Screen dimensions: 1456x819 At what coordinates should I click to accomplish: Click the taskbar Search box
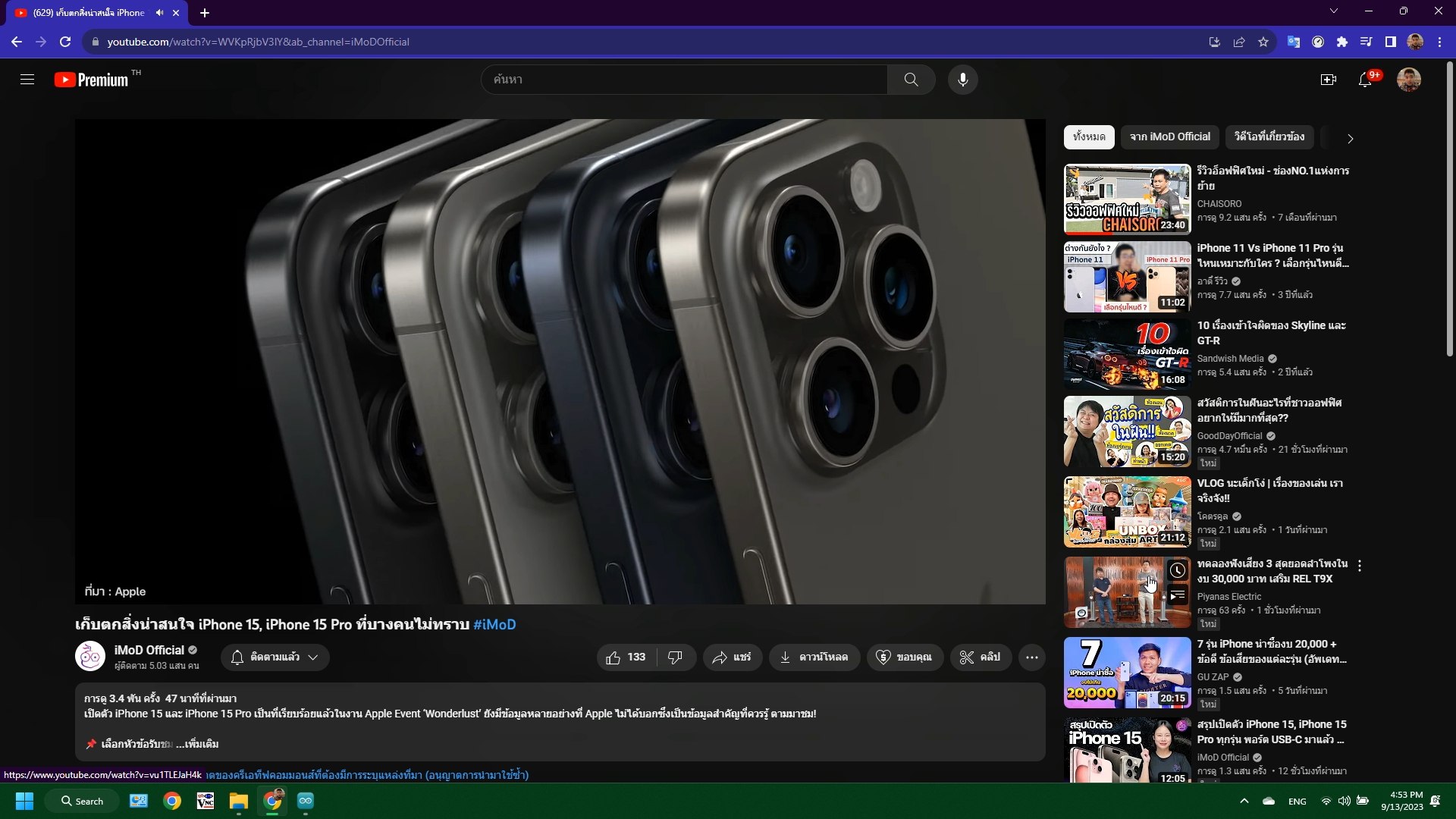pos(82,801)
